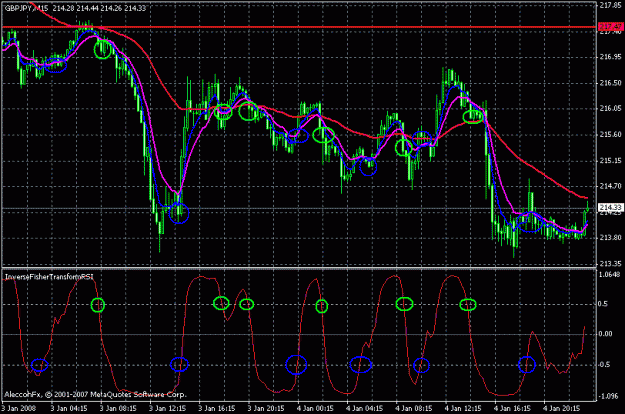The image size is (625, 414).
Task: Click the 216.05 price scale value
Action: (610, 108)
